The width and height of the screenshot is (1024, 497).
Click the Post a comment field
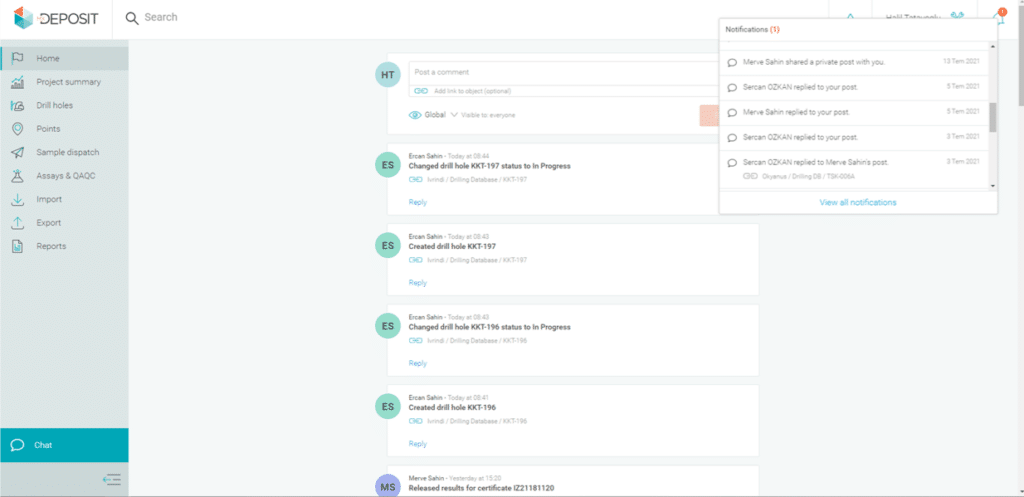tap(560, 72)
